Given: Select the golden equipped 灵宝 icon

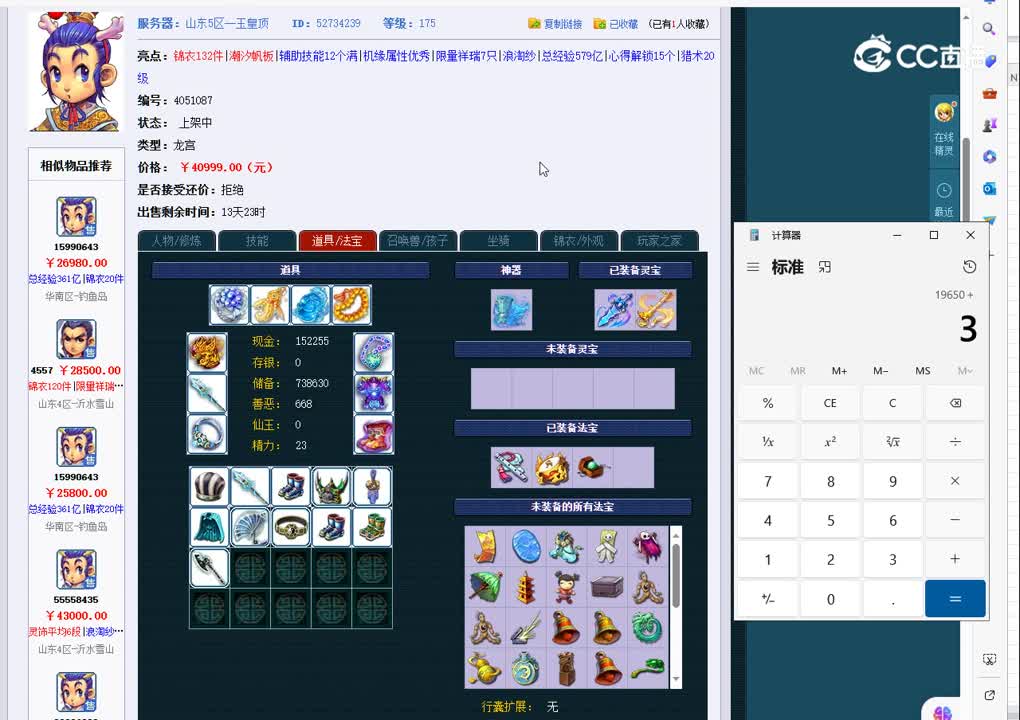Looking at the screenshot, I should (x=656, y=310).
